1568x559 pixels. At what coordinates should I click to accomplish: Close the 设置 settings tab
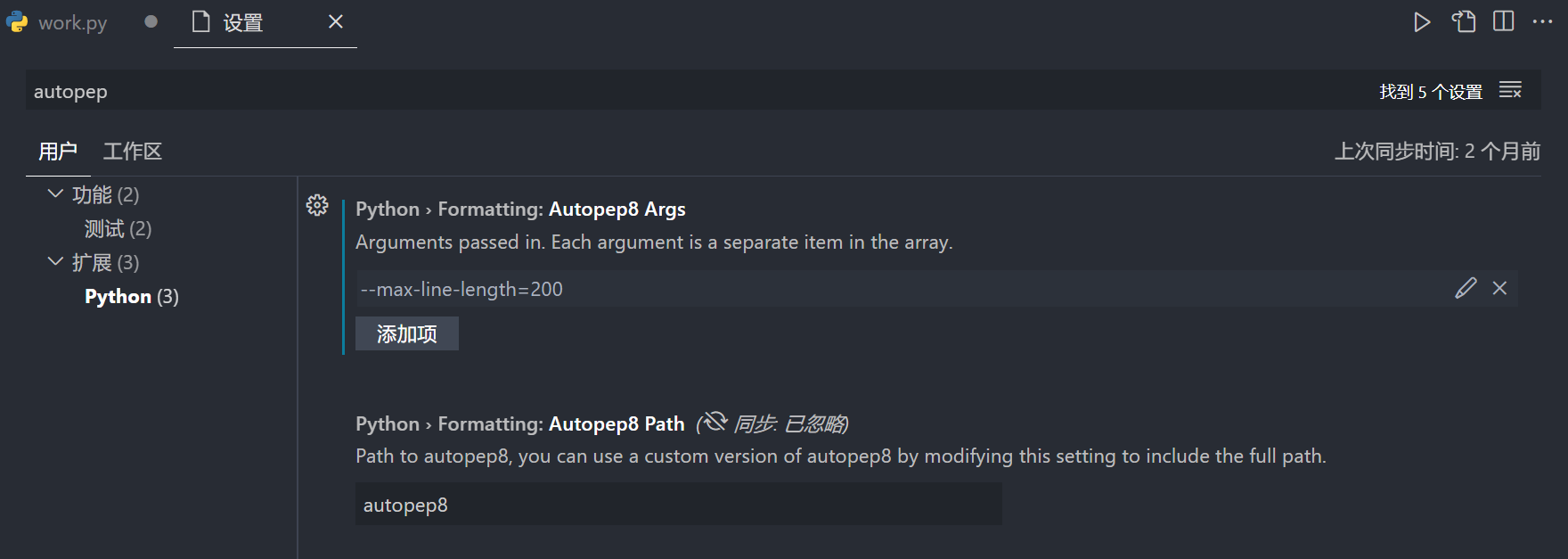(x=336, y=21)
